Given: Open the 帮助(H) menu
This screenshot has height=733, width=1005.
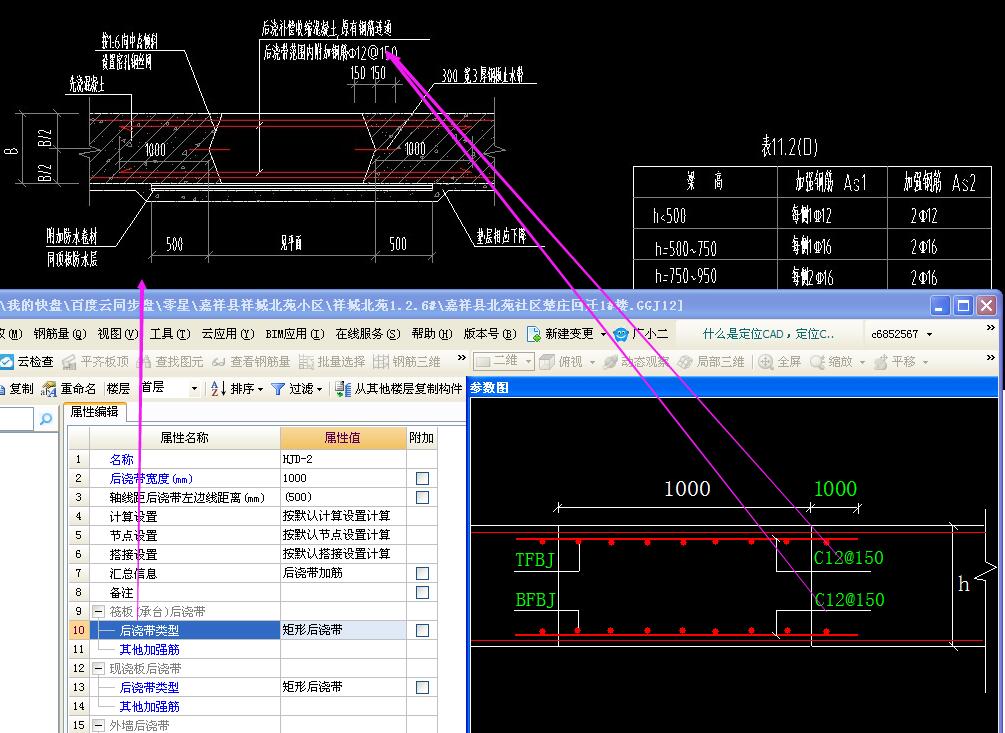Looking at the screenshot, I should pos(432,334).
